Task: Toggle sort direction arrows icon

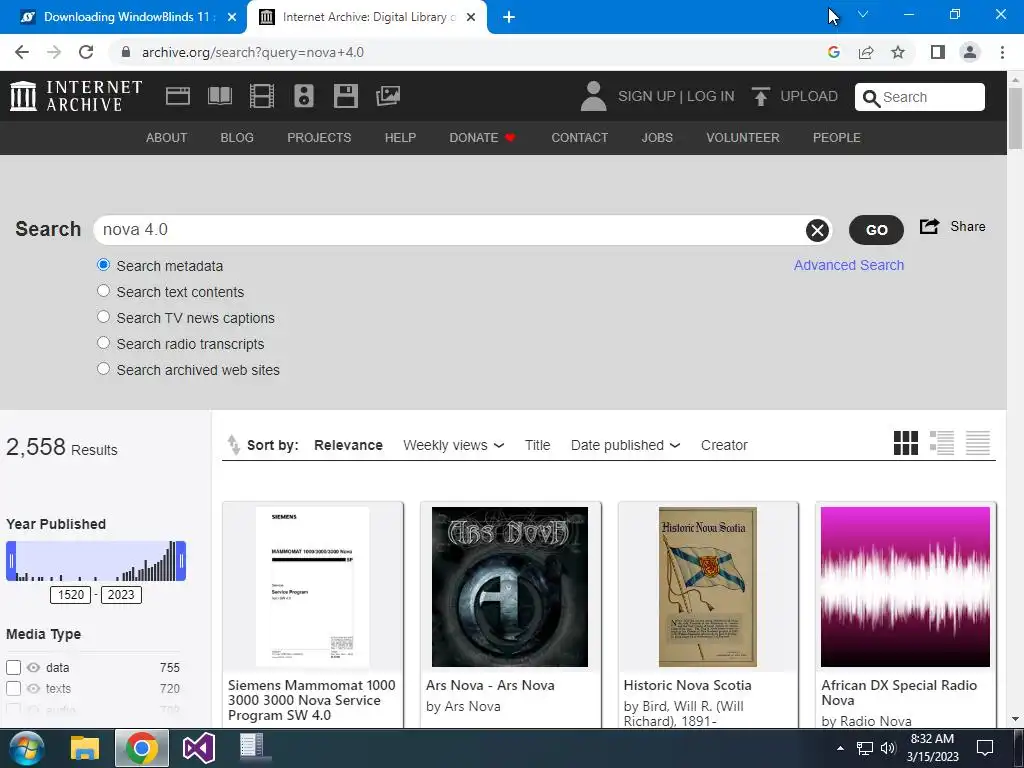Action: (233, 445)
